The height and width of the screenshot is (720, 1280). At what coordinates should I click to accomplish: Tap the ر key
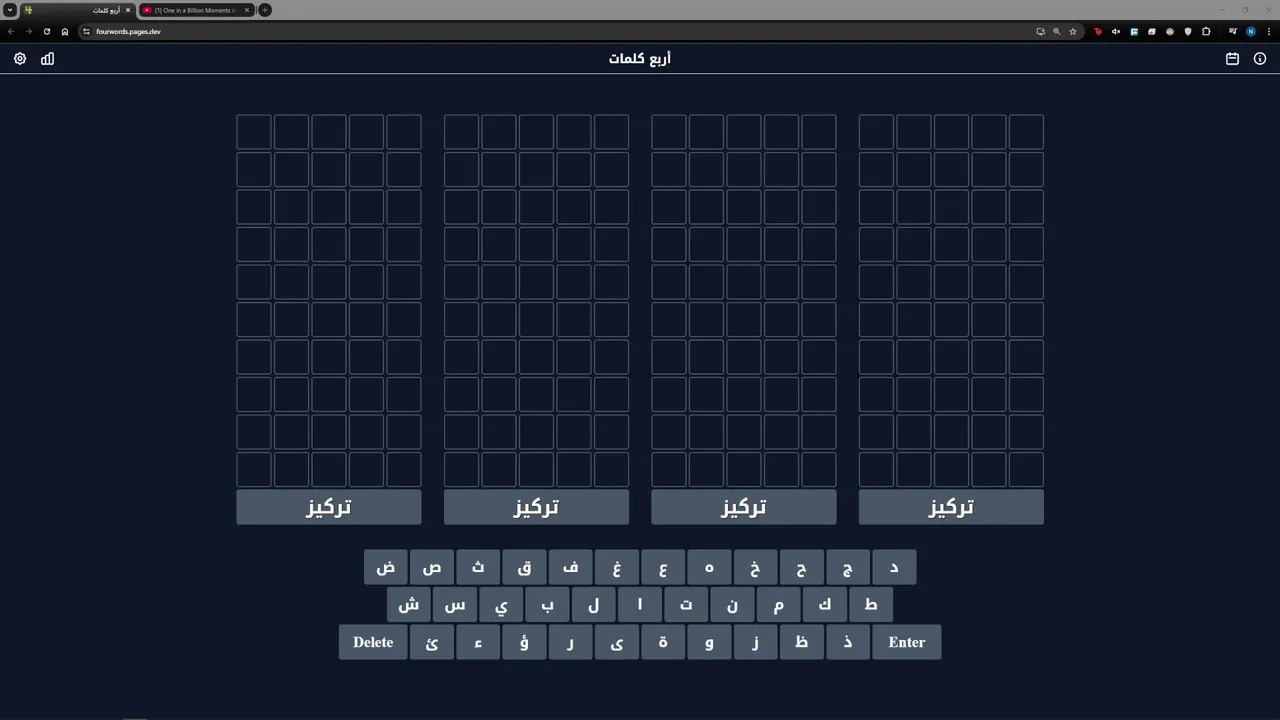[571, 642]
